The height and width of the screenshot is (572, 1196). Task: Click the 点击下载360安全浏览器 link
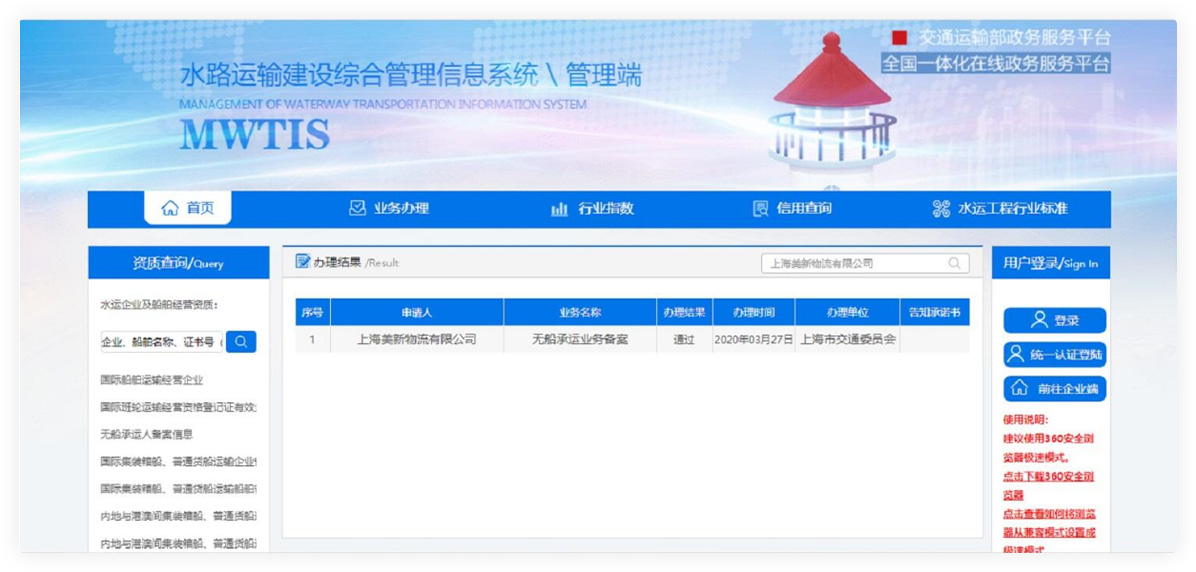click(1048, 485)
